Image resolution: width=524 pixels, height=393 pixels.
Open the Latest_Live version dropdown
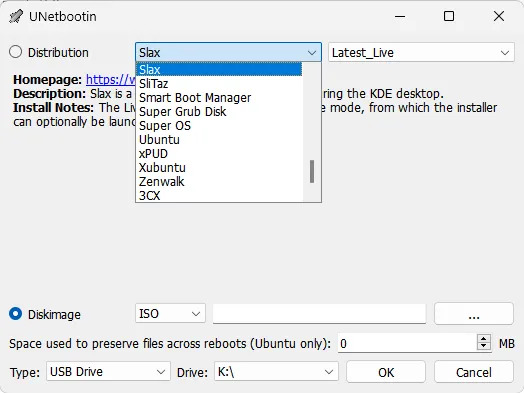[421, 52]
